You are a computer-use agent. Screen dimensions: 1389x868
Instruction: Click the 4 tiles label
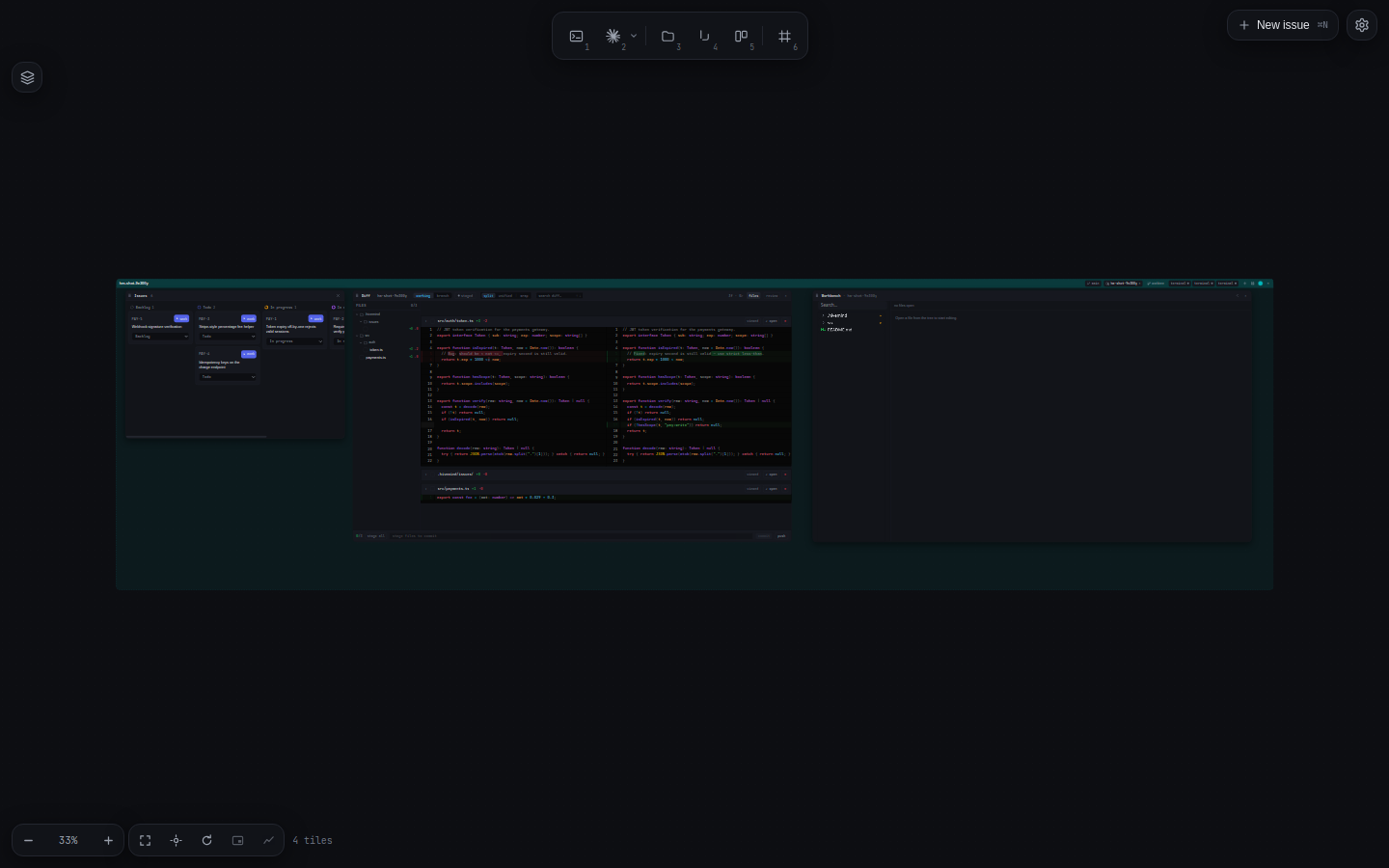click(x=313, y=840)
